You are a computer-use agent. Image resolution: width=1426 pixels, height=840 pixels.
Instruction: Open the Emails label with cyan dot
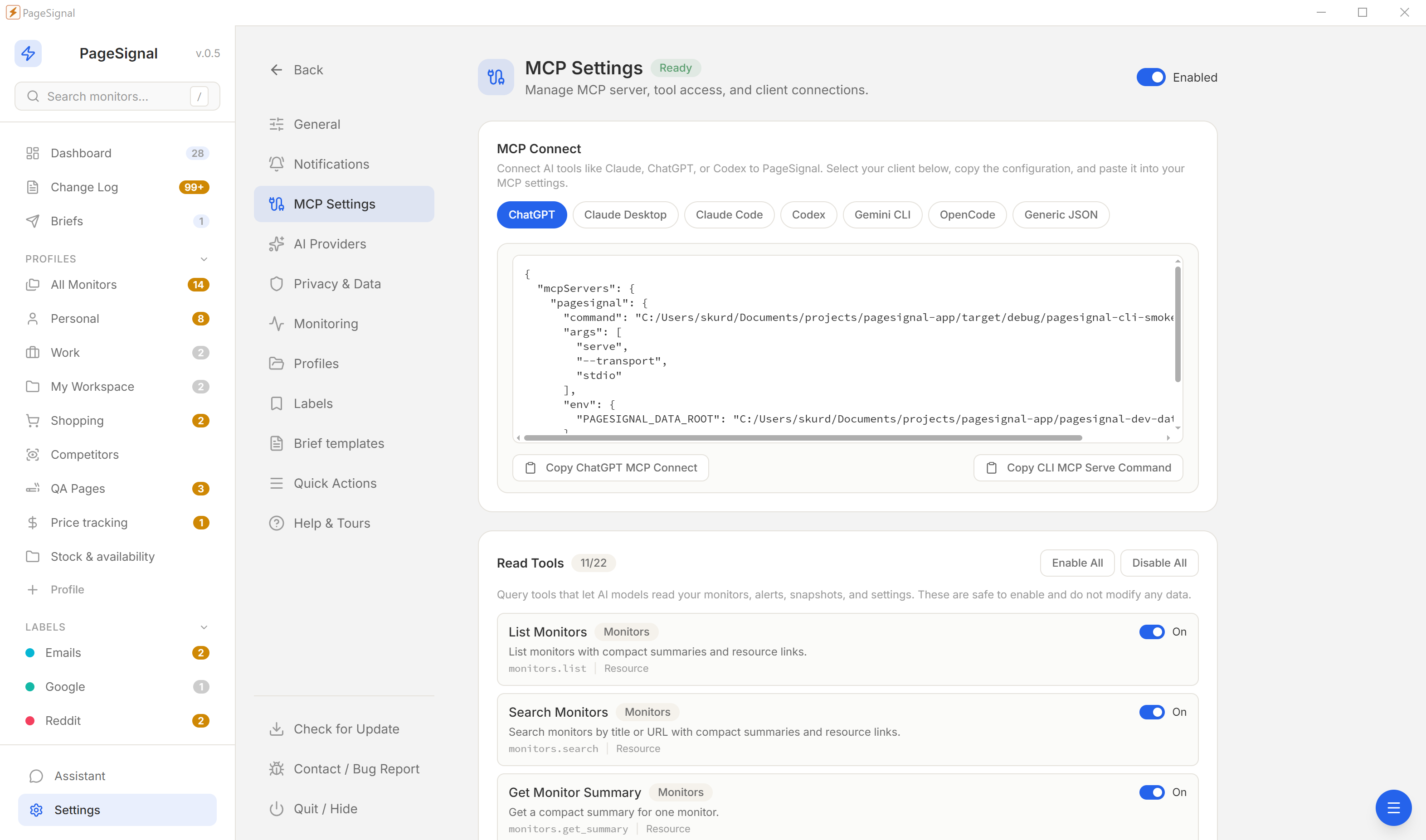click(x=117, y=653)
